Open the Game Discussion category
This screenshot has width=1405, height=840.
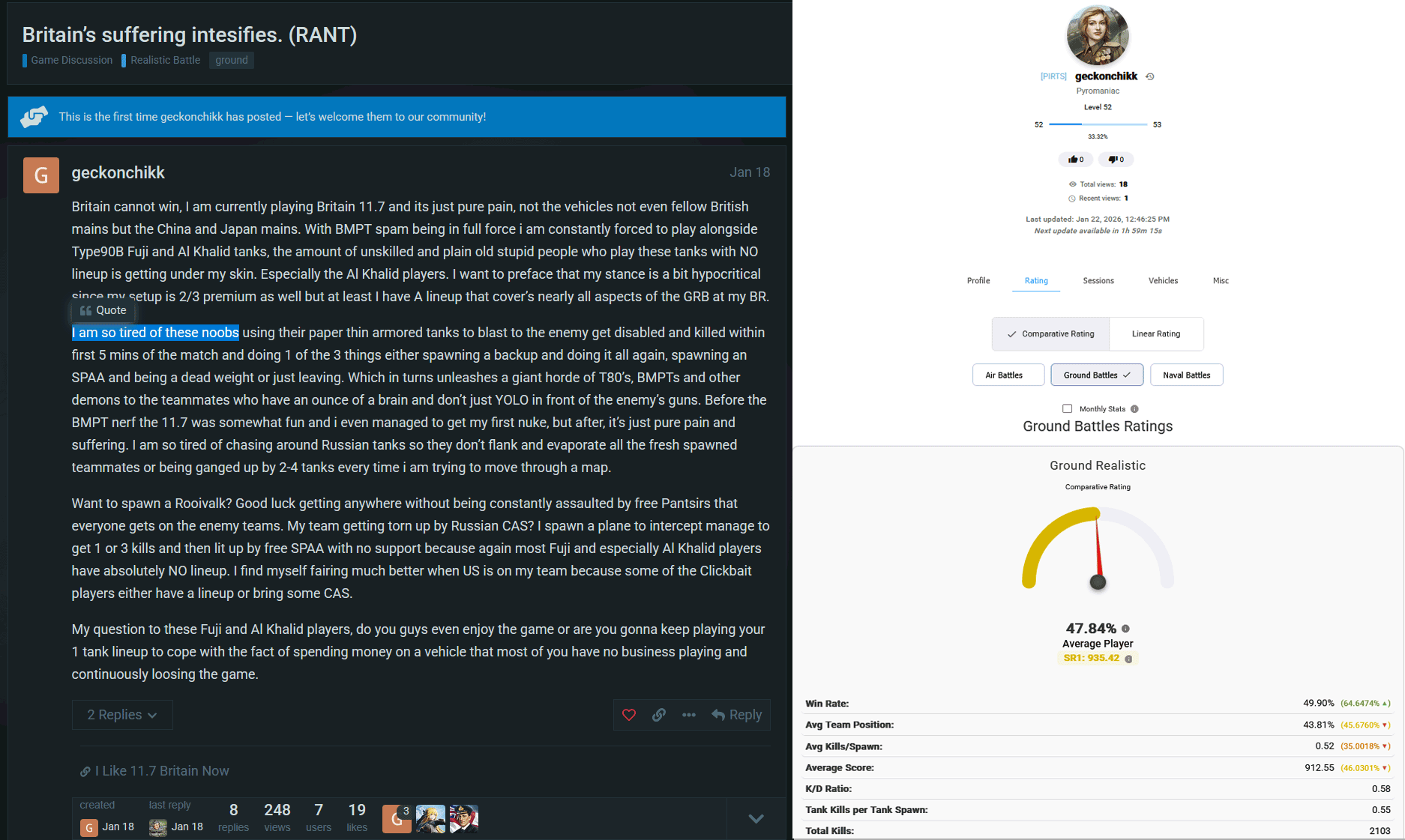coord(67,60)
